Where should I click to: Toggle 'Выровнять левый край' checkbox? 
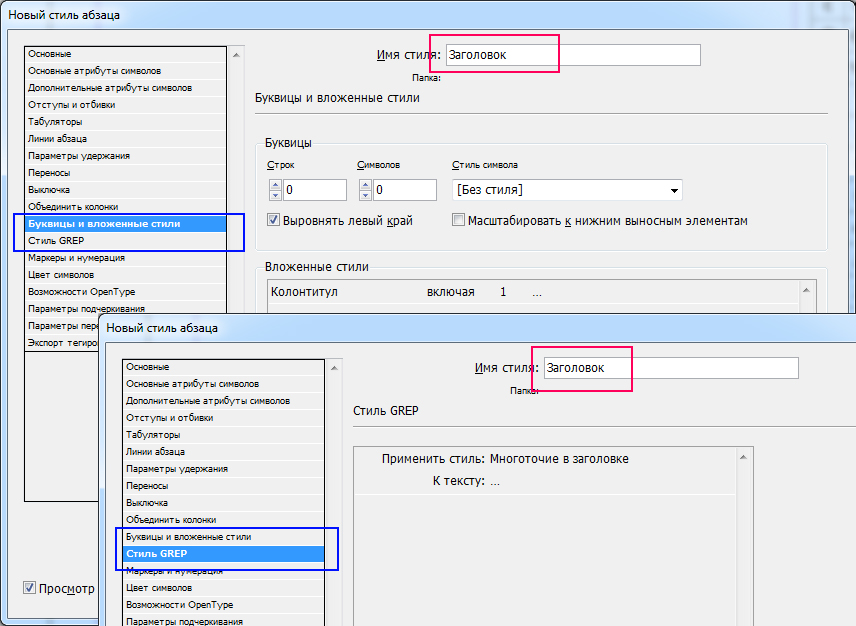coord(274,220)
